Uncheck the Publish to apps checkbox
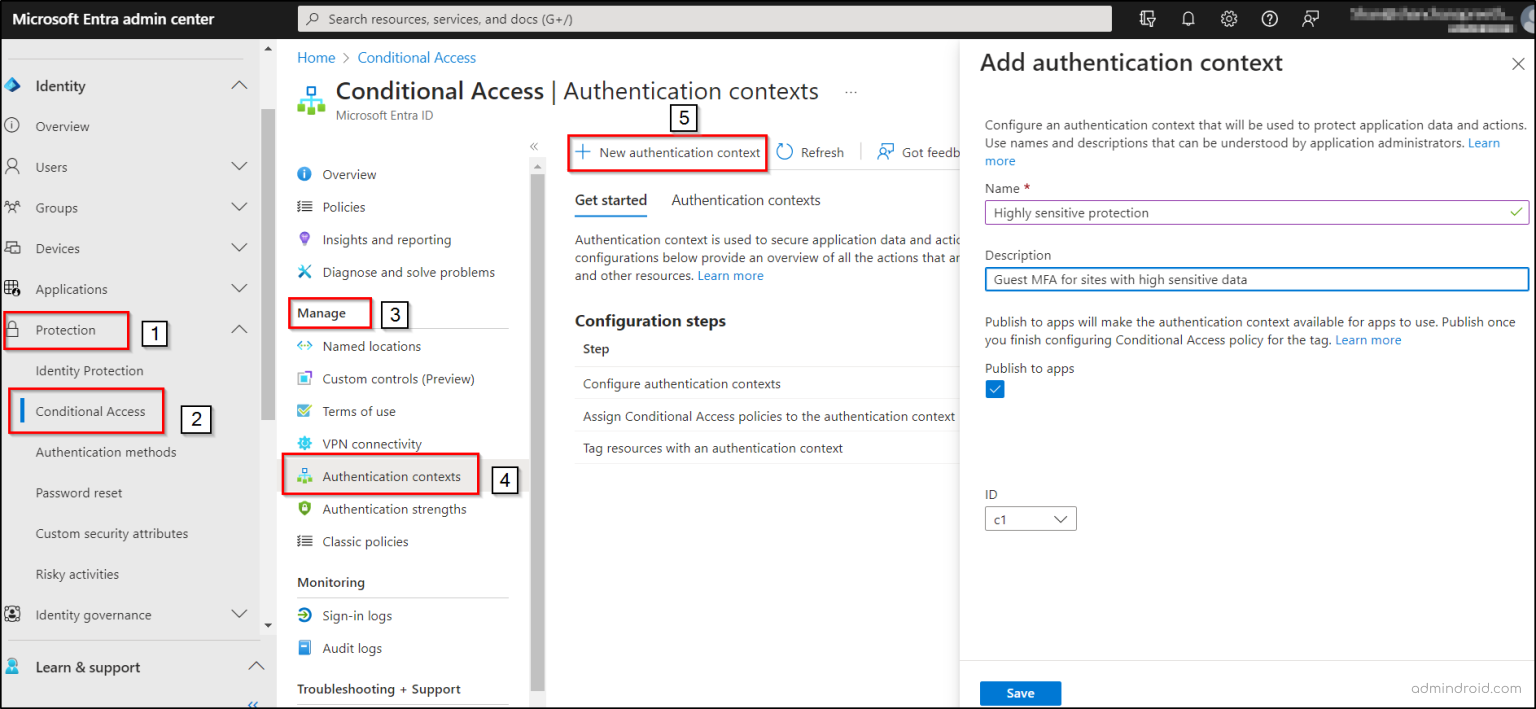 (x=995, y=389)
